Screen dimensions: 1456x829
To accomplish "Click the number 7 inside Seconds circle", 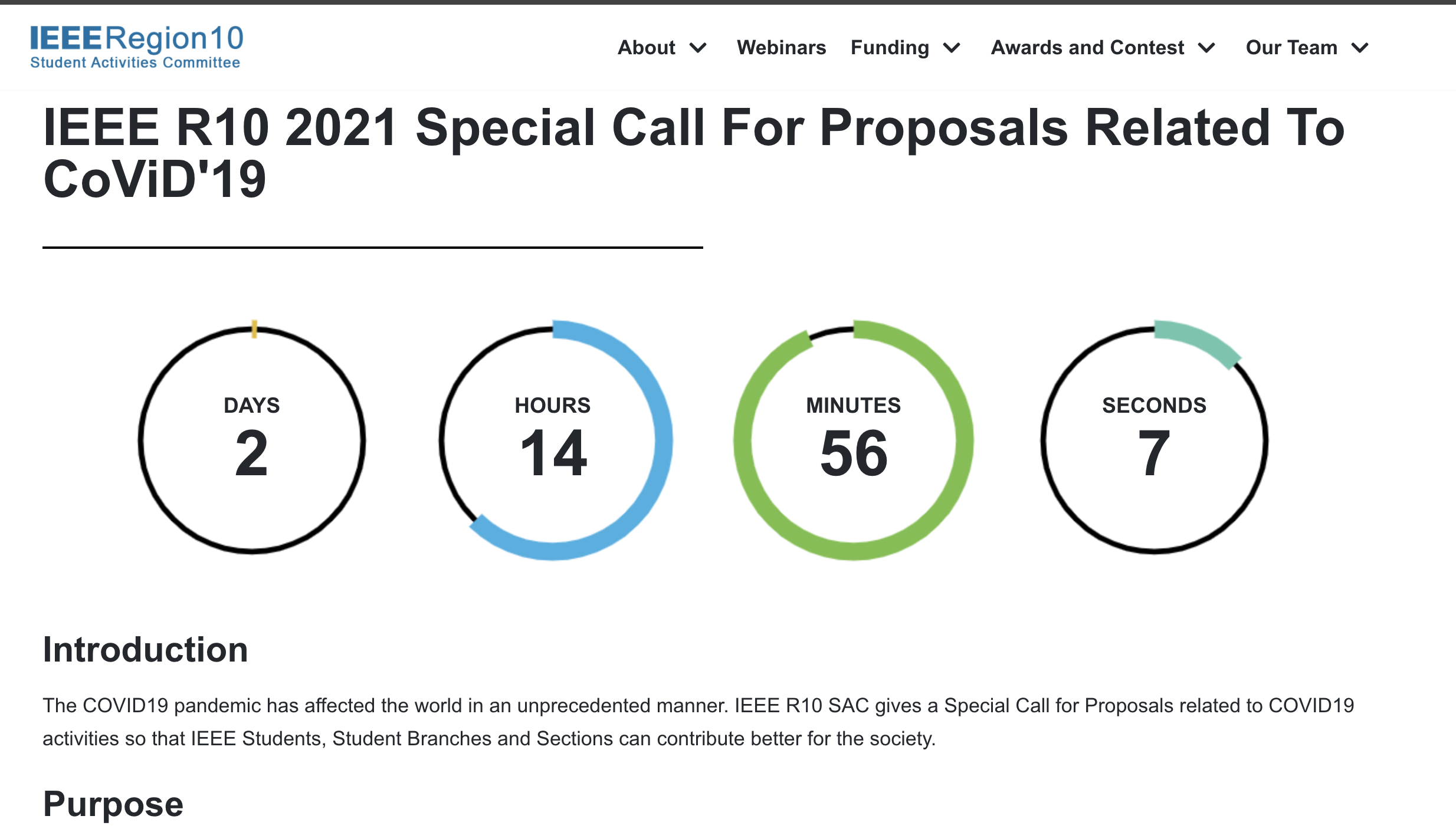I will pyautogui.click(x=1155, y=454).
